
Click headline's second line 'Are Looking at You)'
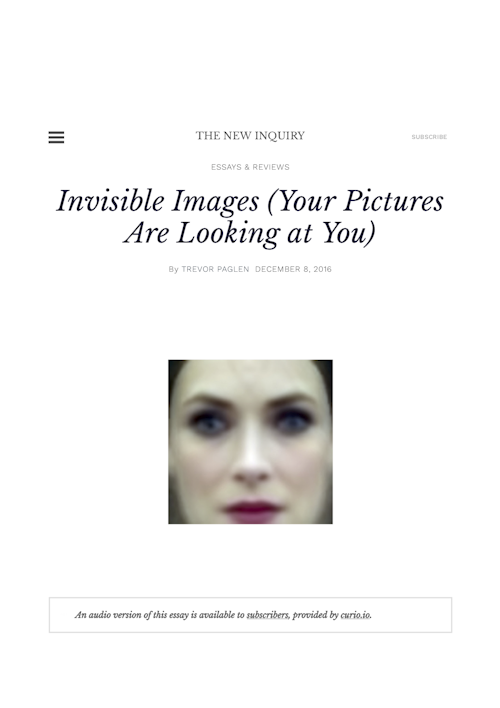(x=250, y=233)
